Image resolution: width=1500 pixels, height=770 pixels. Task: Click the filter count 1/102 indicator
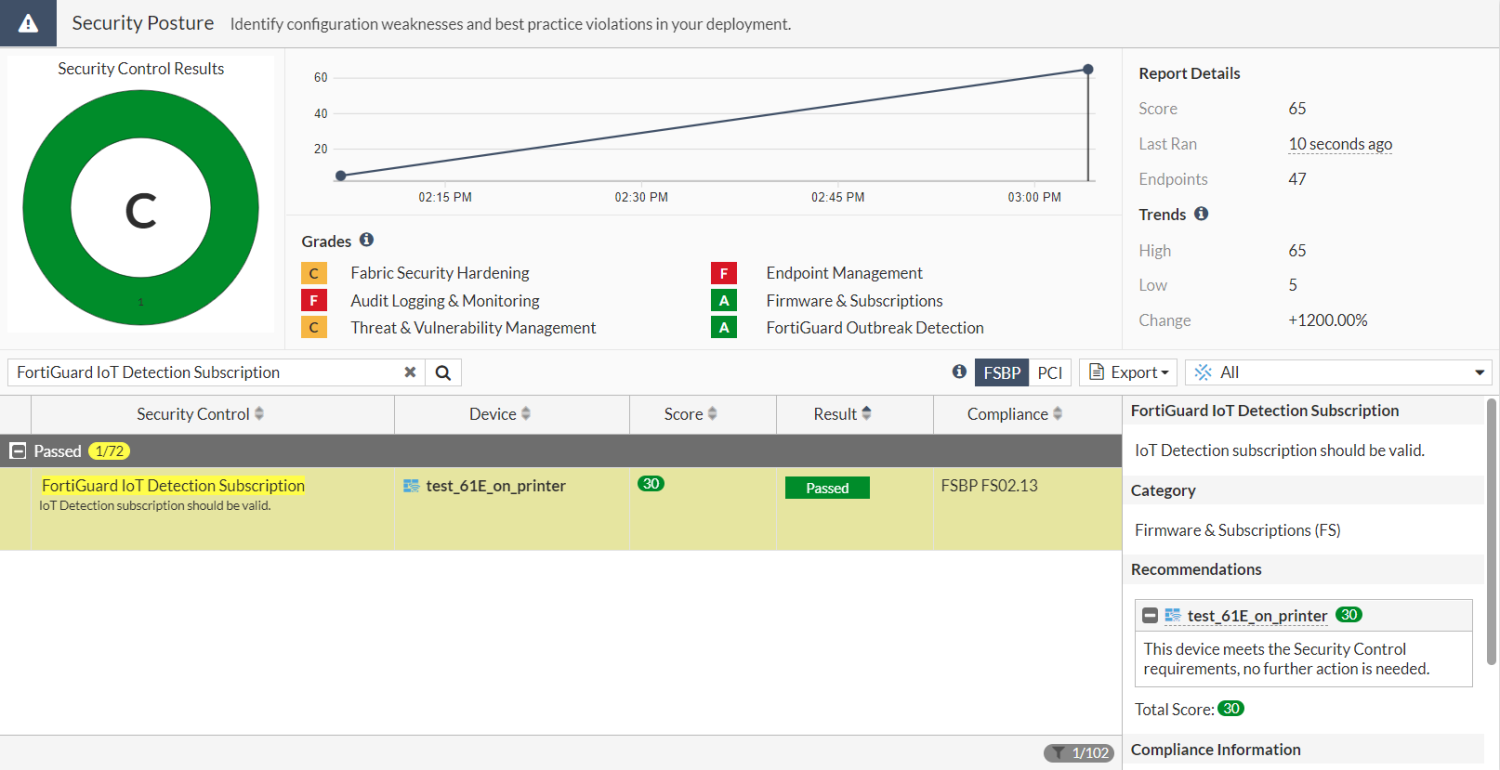[x=1078, y=752]
